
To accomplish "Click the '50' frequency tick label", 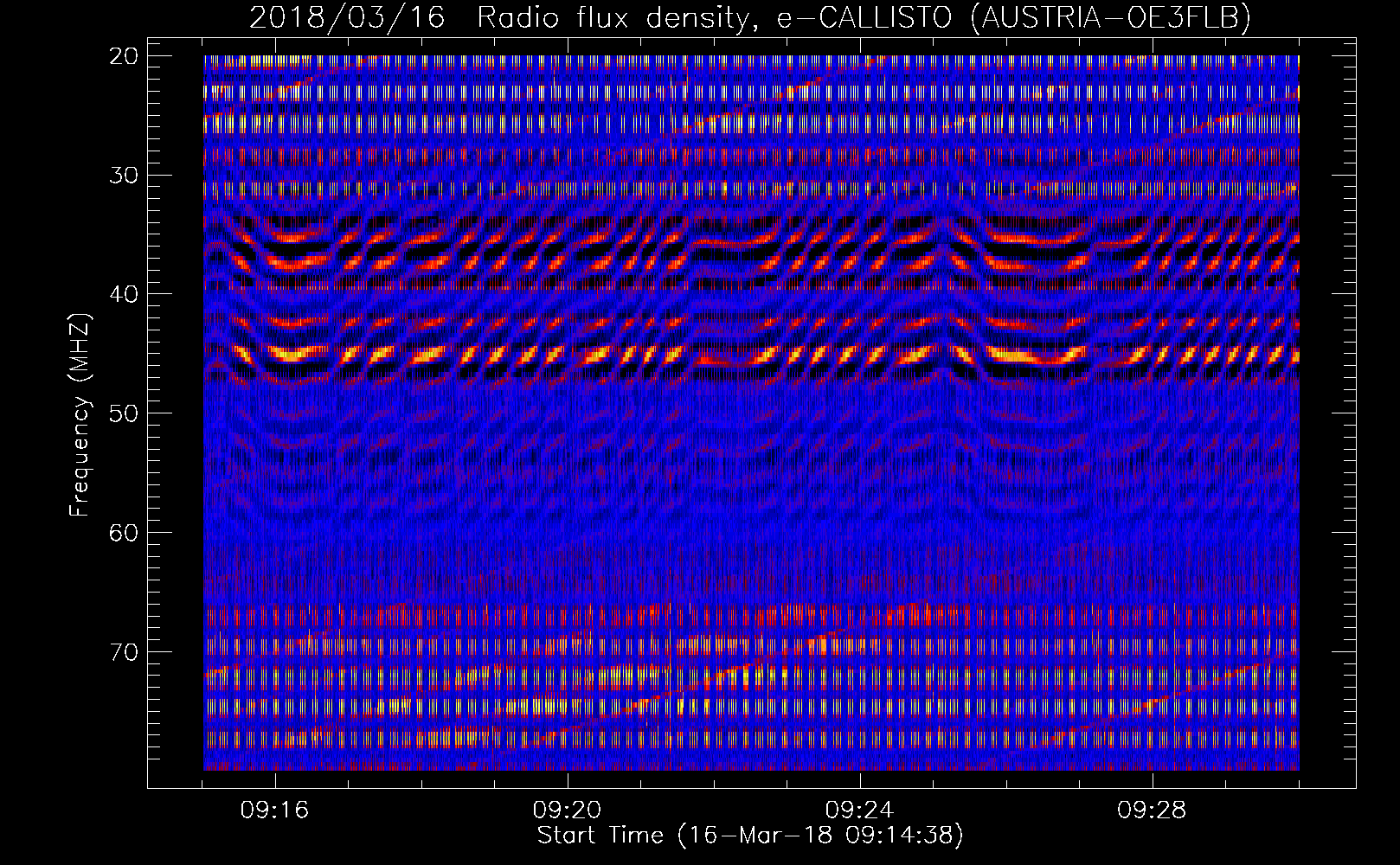I will pyautogui.click(x=125, y=413).
